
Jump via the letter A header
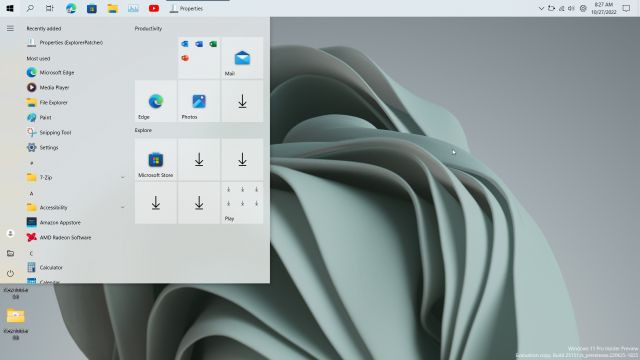[31, 193]
